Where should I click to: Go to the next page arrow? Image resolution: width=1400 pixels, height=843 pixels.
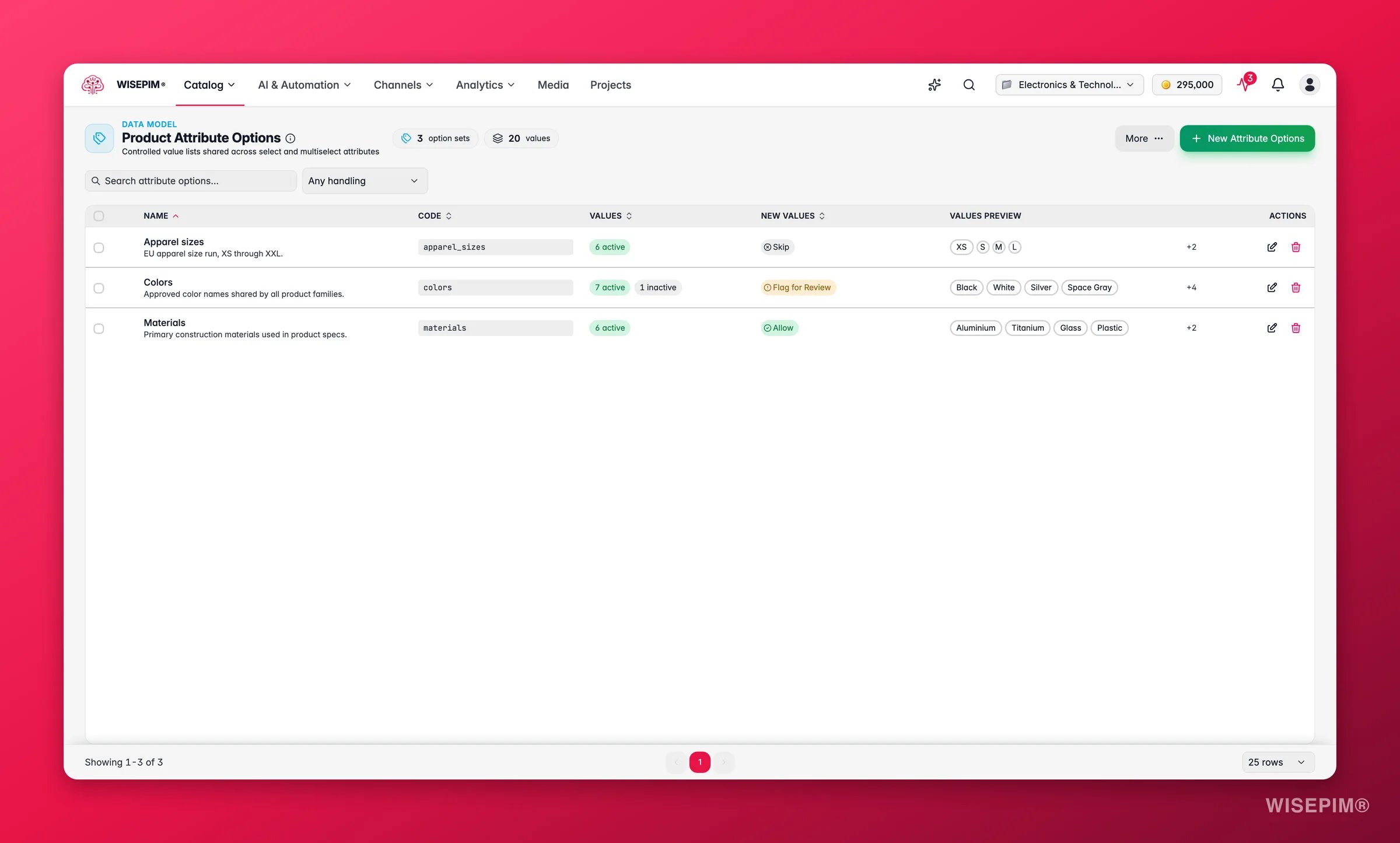point(724,762)
